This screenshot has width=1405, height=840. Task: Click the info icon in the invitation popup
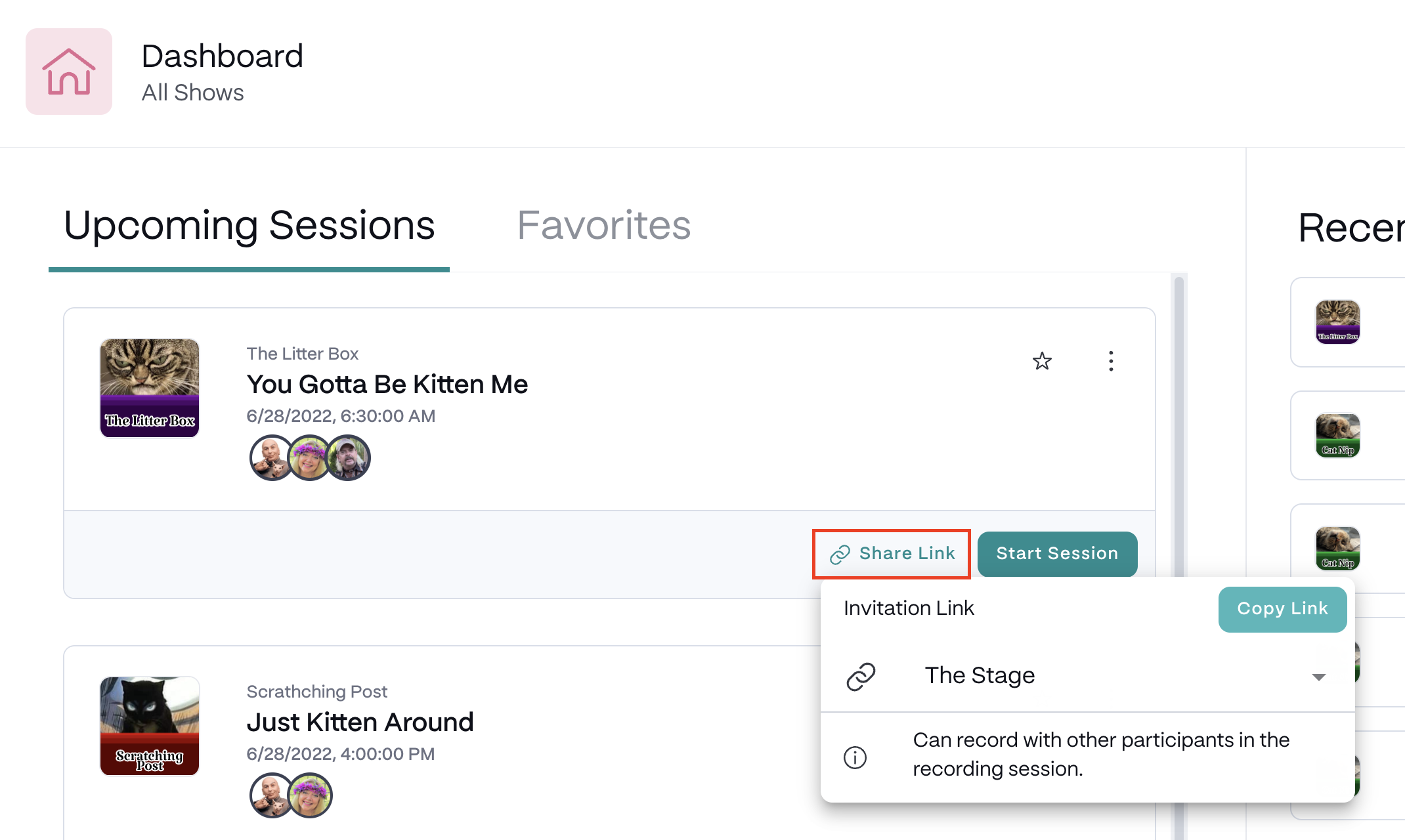(855, 757)
